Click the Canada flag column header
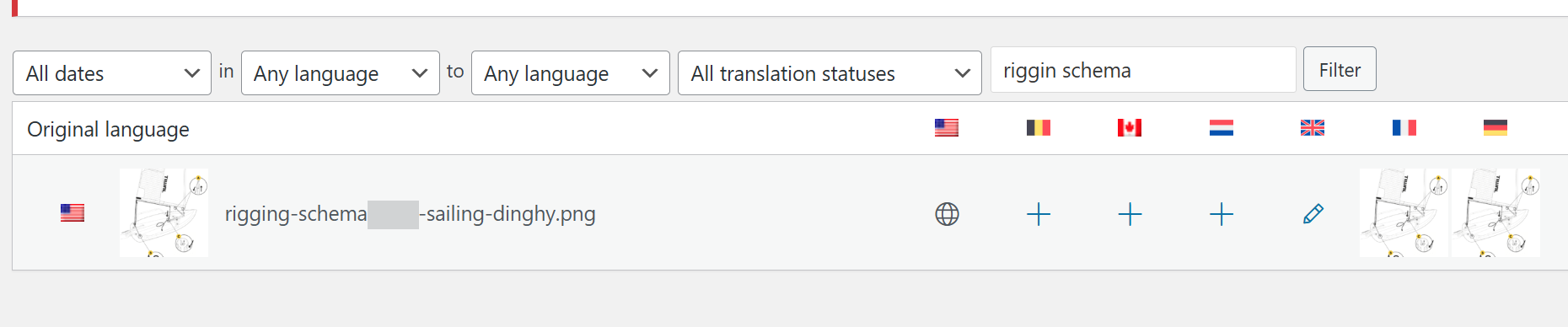This screenshot has height=327, width=1568. pos(1130,127)
